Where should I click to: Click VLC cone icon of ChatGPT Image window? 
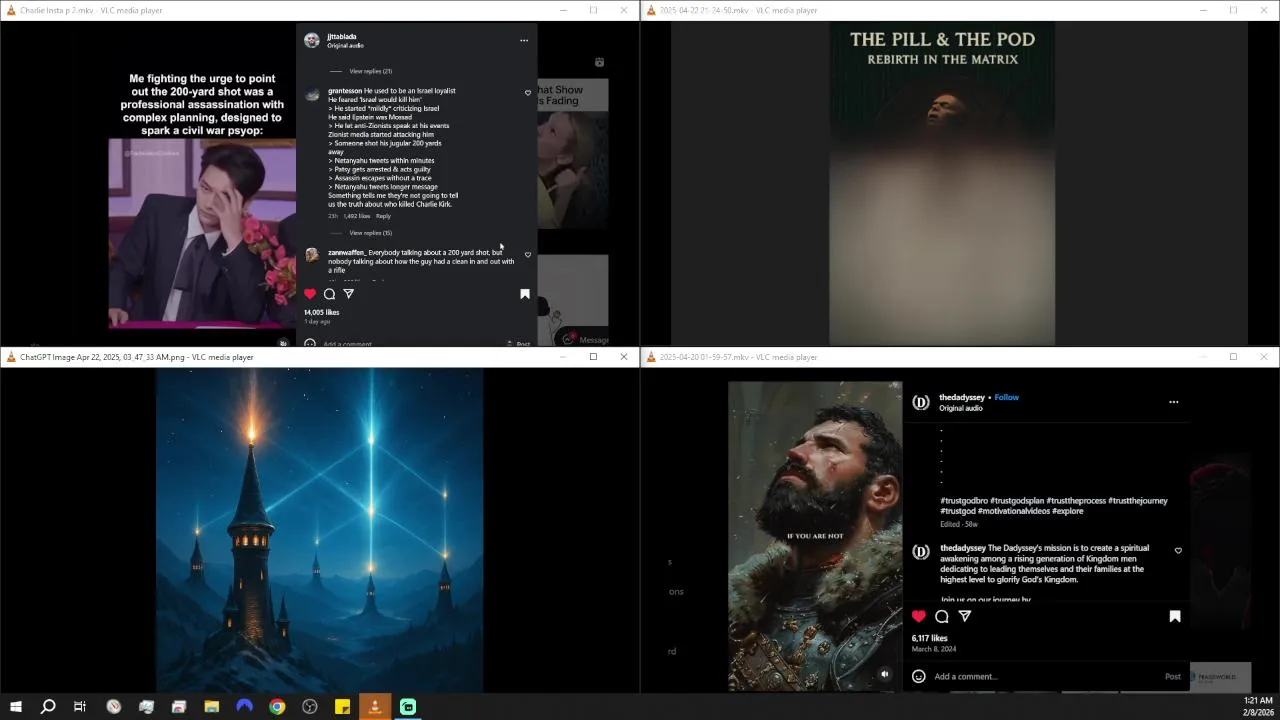[11, 357]
